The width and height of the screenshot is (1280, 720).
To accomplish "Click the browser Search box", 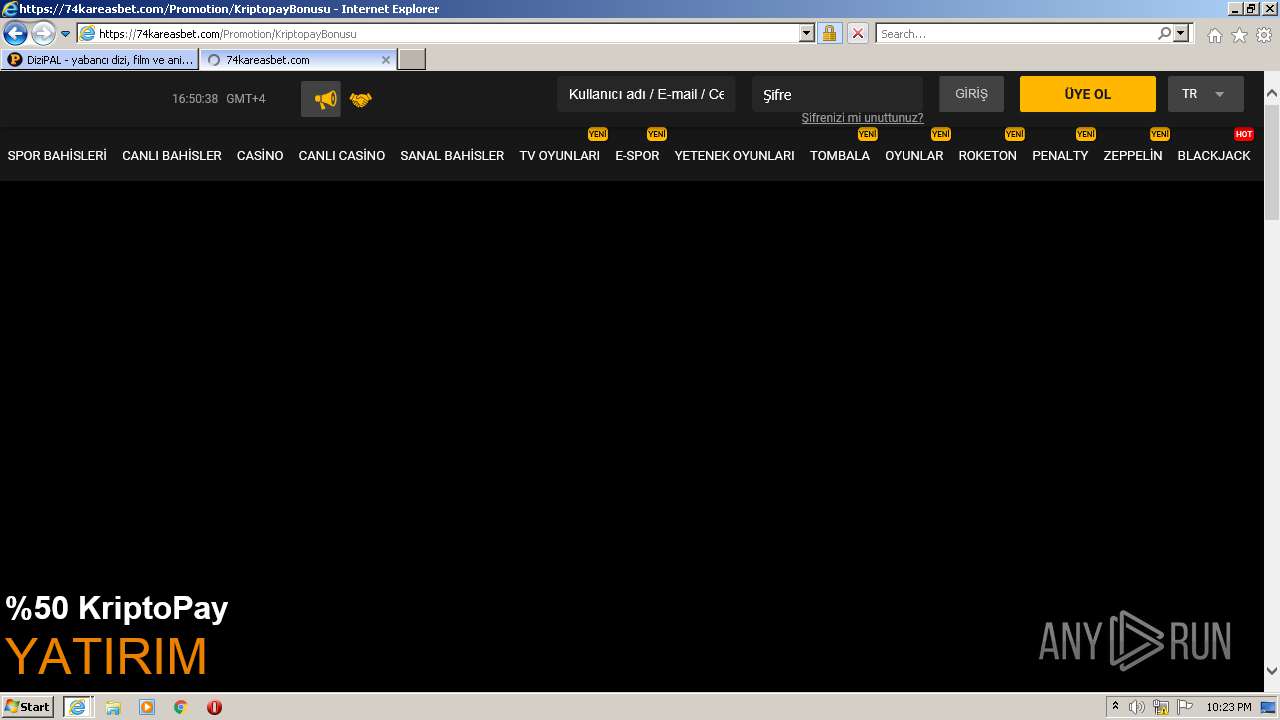I will pyautogui.click(x=1016, y=33).
